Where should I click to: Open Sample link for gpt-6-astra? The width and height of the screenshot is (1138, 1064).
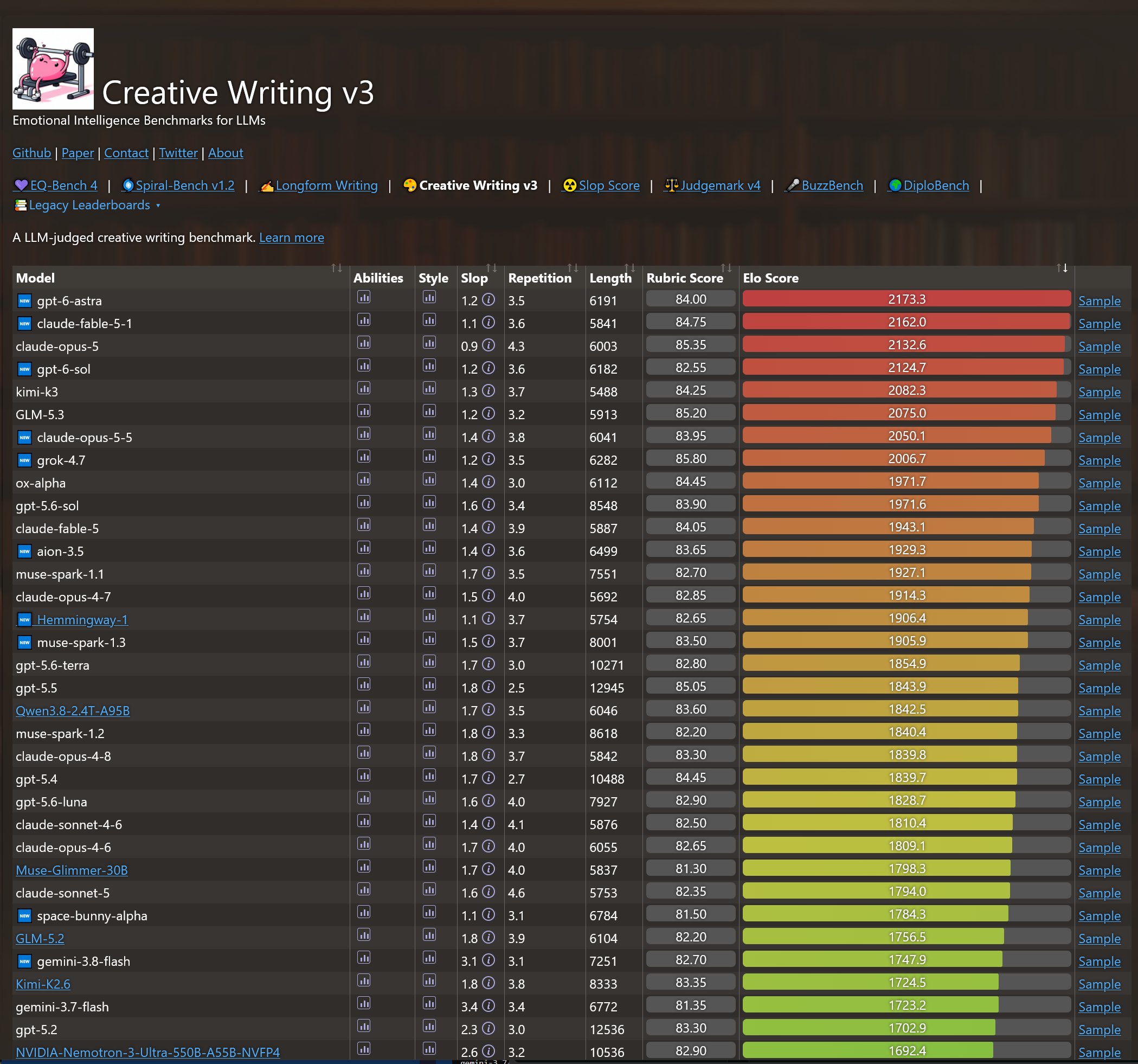click(x=1099, y=300)
